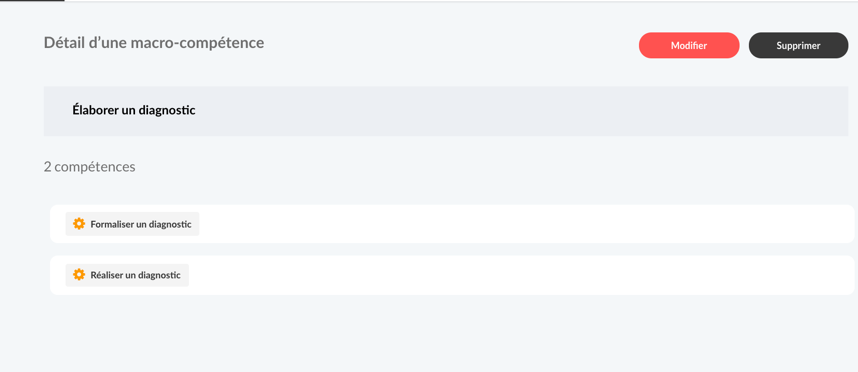The image size is (858, 372).
Task: Click the blank space in the Réaliser row
Action: (520, 275)
